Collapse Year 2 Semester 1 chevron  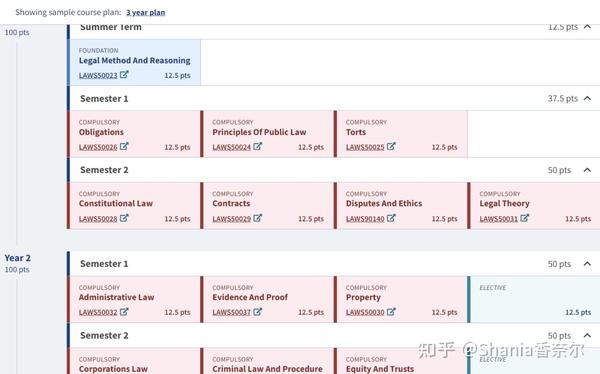click(x=587, y=264)
